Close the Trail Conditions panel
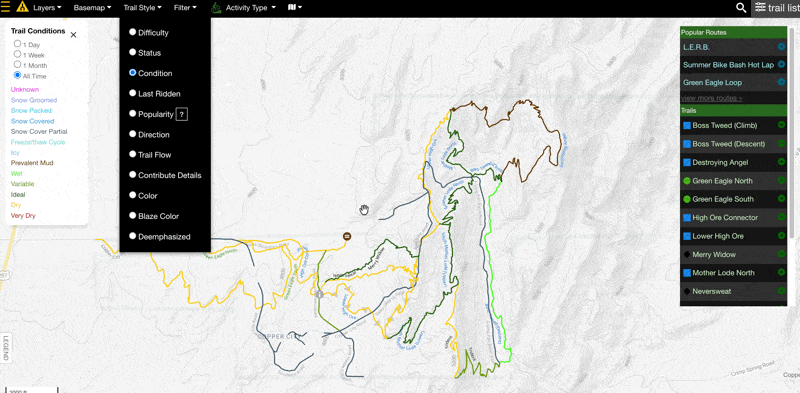 tap(73, 35)
